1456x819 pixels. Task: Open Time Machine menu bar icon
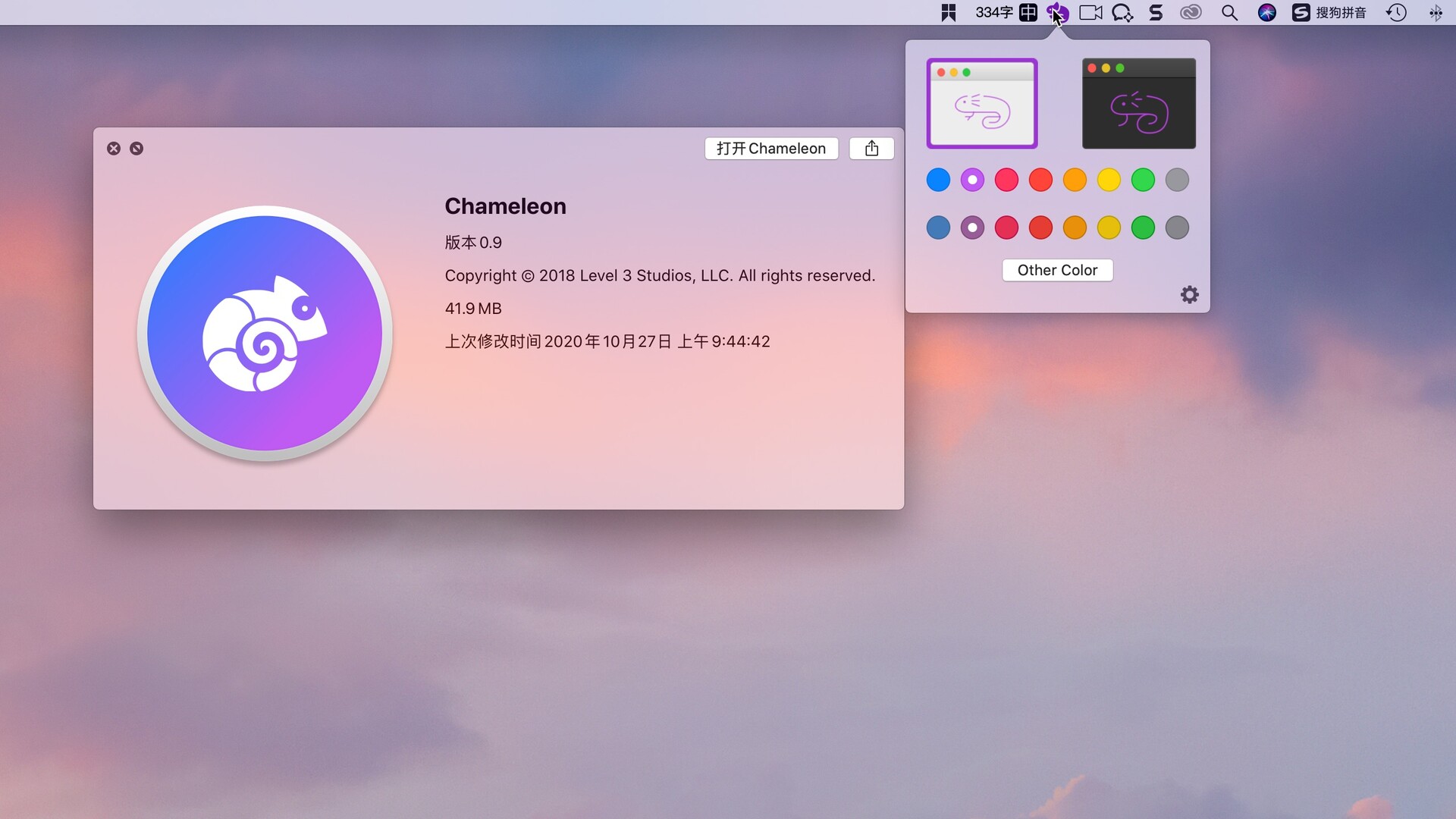tap(1396, 13)
